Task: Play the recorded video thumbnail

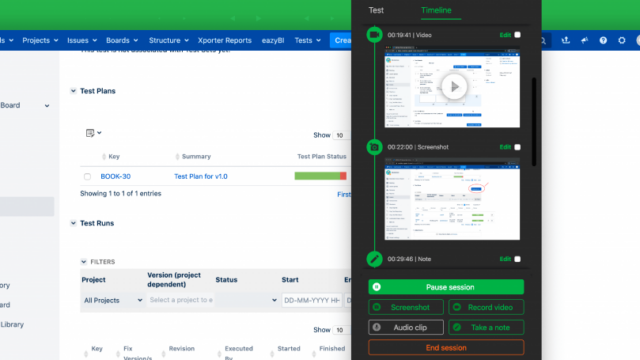Action: [x=454, y=87]
